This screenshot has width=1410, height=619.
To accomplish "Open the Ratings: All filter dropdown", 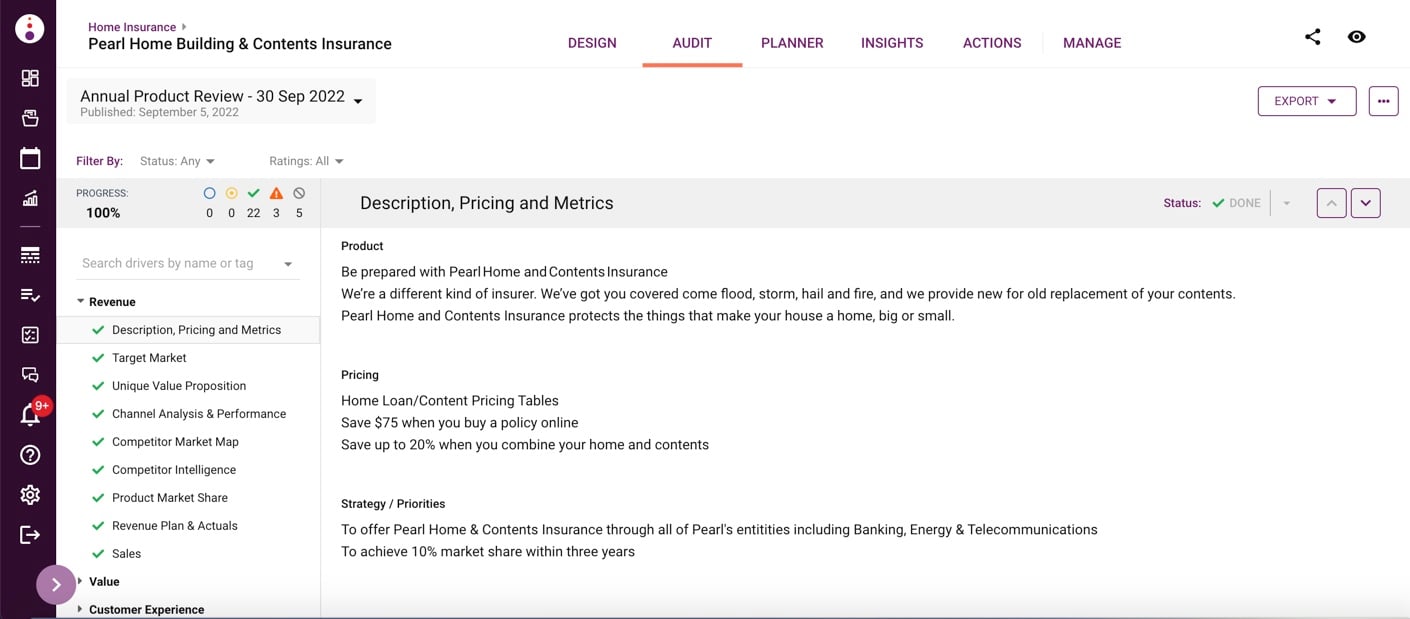I will click(306, 161).
